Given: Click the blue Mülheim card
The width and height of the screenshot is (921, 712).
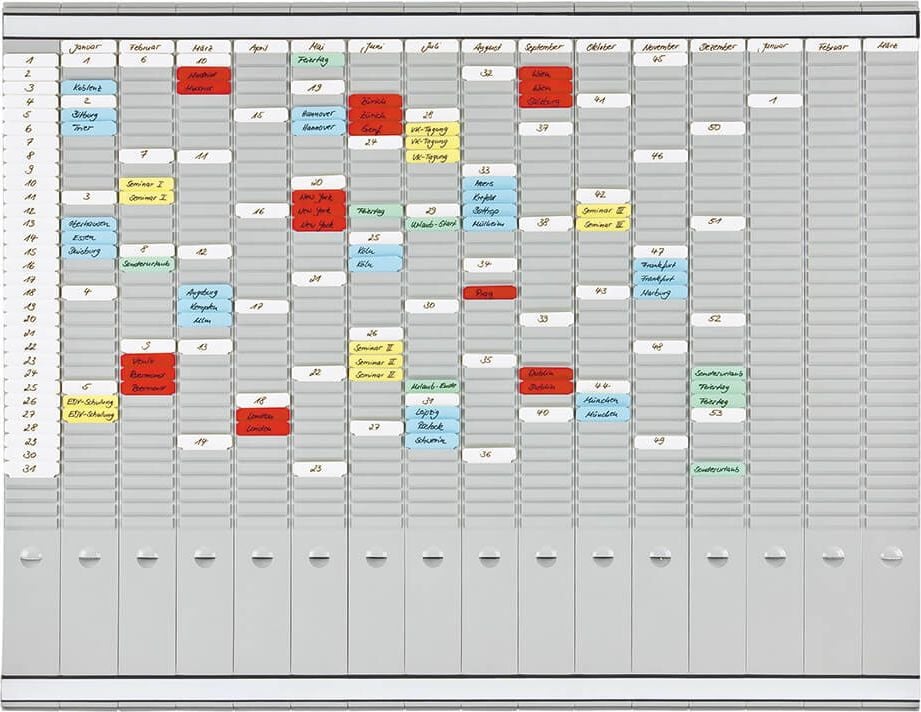Looking at the screenshot, I should [489, 224].
